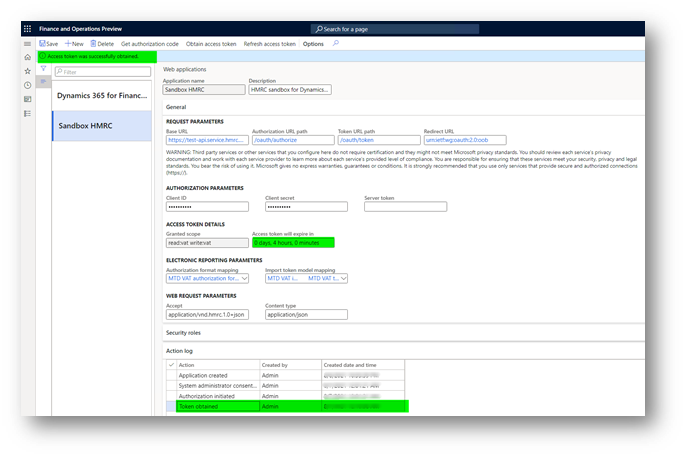Select System administrator consent log row

tap(285, 386)
